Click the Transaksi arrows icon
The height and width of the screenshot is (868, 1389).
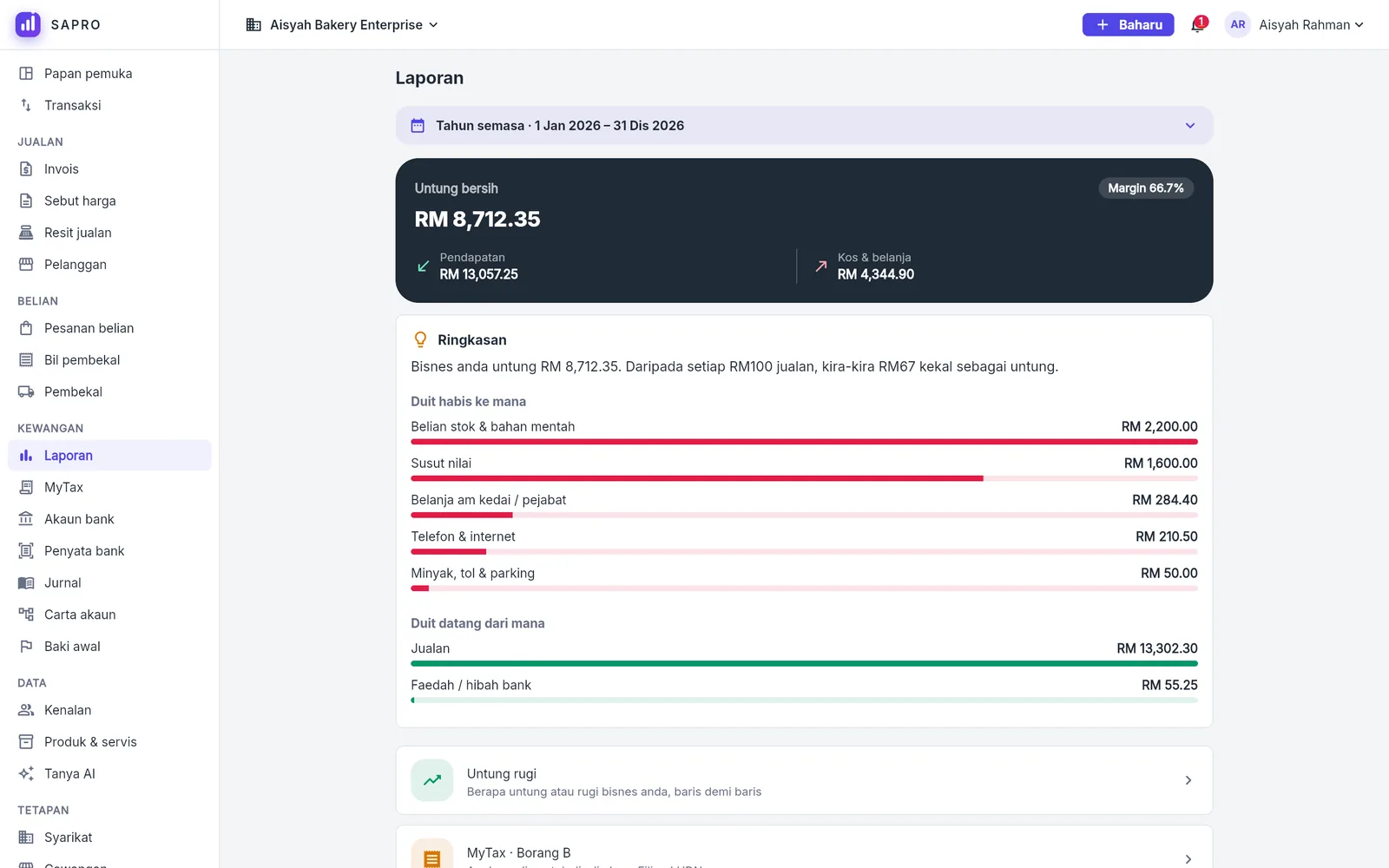tap(26, 105)
